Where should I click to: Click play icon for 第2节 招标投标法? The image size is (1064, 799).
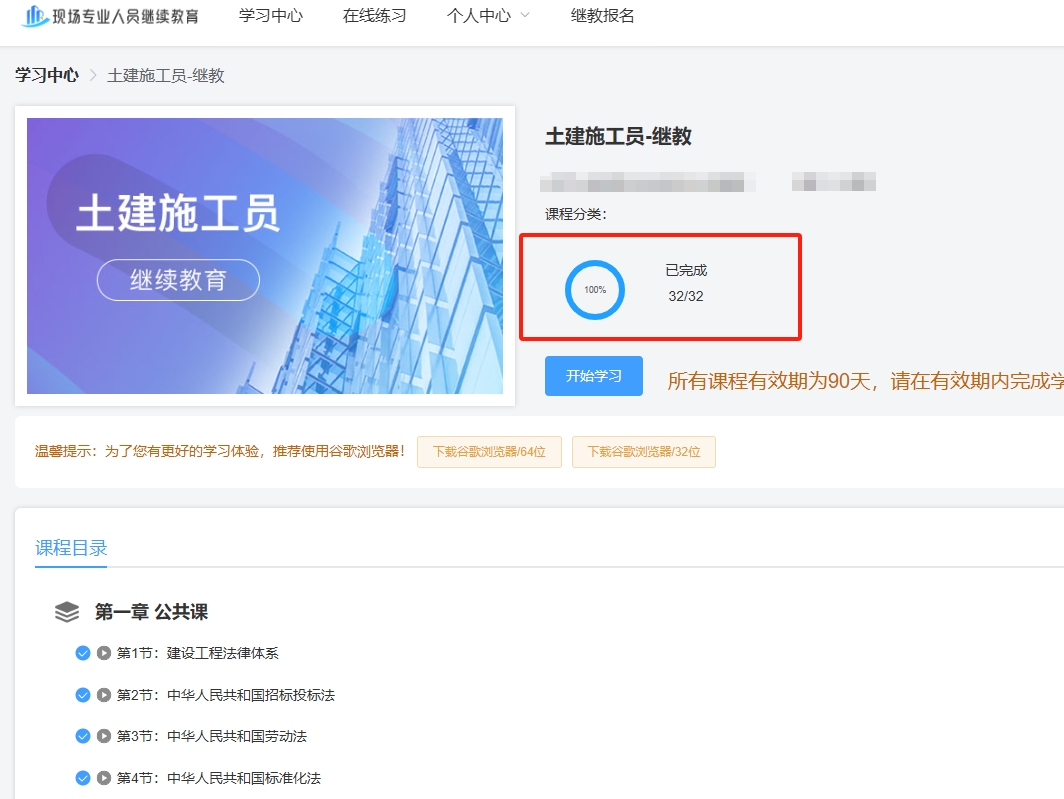[x=104, y=695]
